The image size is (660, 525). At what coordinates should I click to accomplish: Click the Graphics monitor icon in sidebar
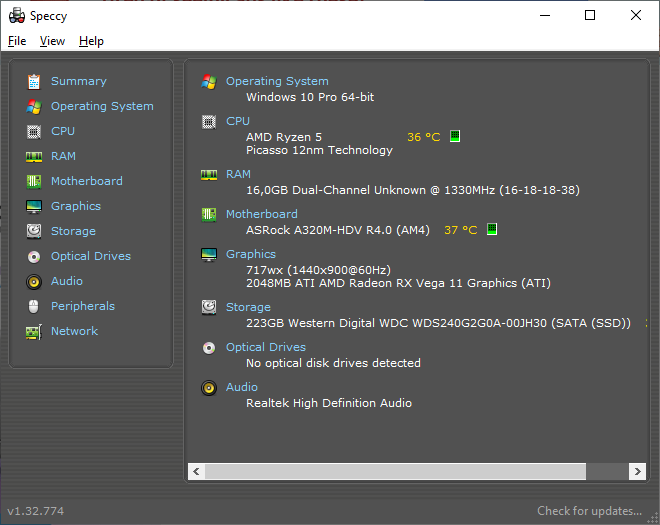click(x=34, y=207)
